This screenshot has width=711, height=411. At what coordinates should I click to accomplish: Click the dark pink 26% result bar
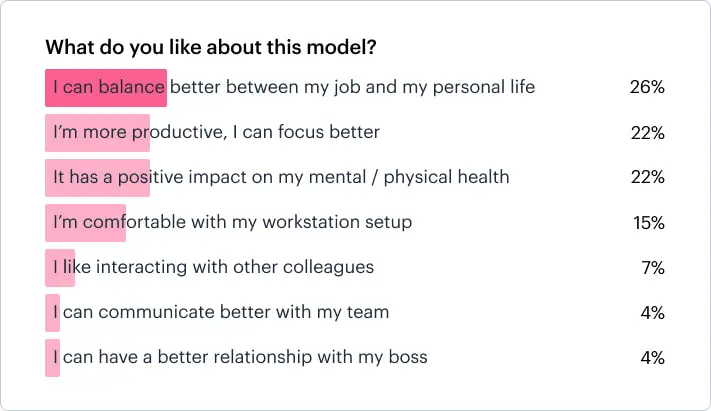(105, 87)
